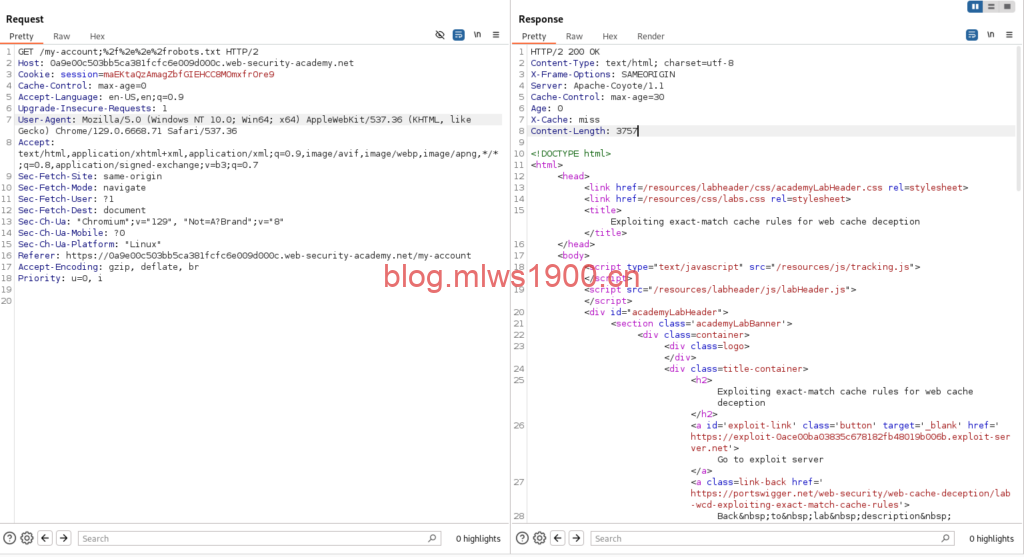
Task: Click magnifier icon in Response search box
Action: point(946,538)
